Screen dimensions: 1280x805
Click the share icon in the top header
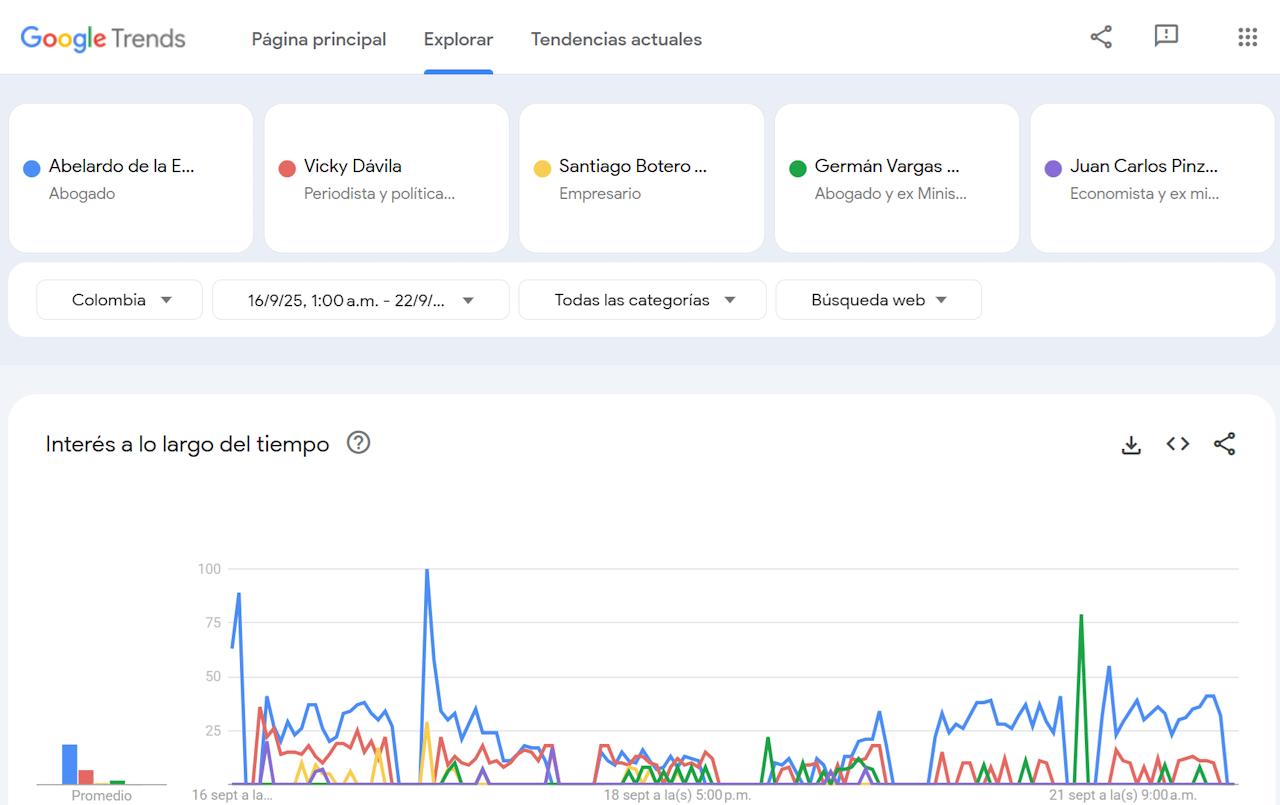coord(1101,37)
